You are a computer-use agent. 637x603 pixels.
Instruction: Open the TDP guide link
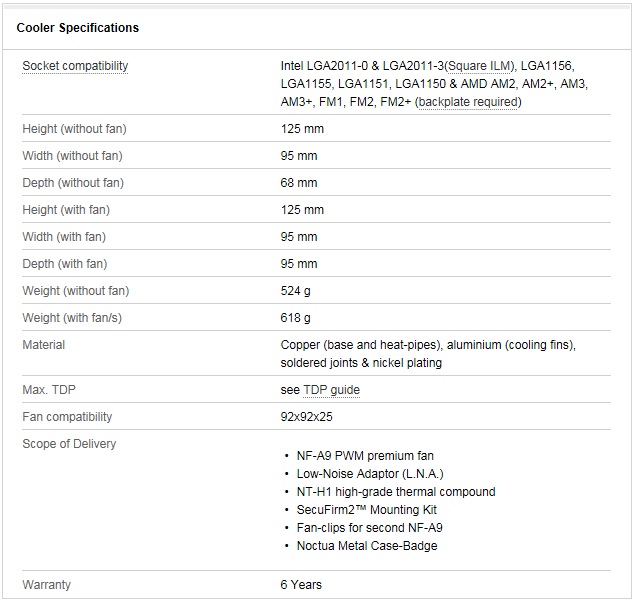click(x=332, y=390)
